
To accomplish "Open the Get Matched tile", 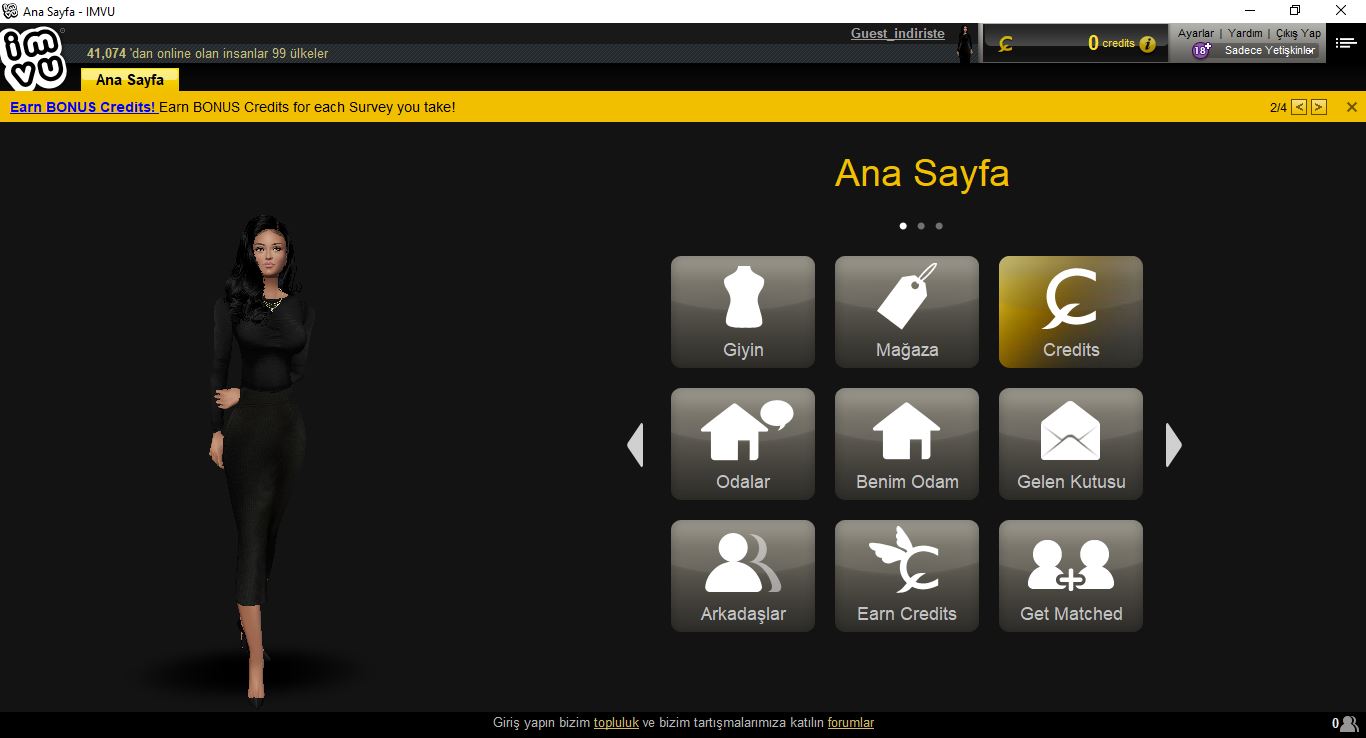I will [1071, 576].
